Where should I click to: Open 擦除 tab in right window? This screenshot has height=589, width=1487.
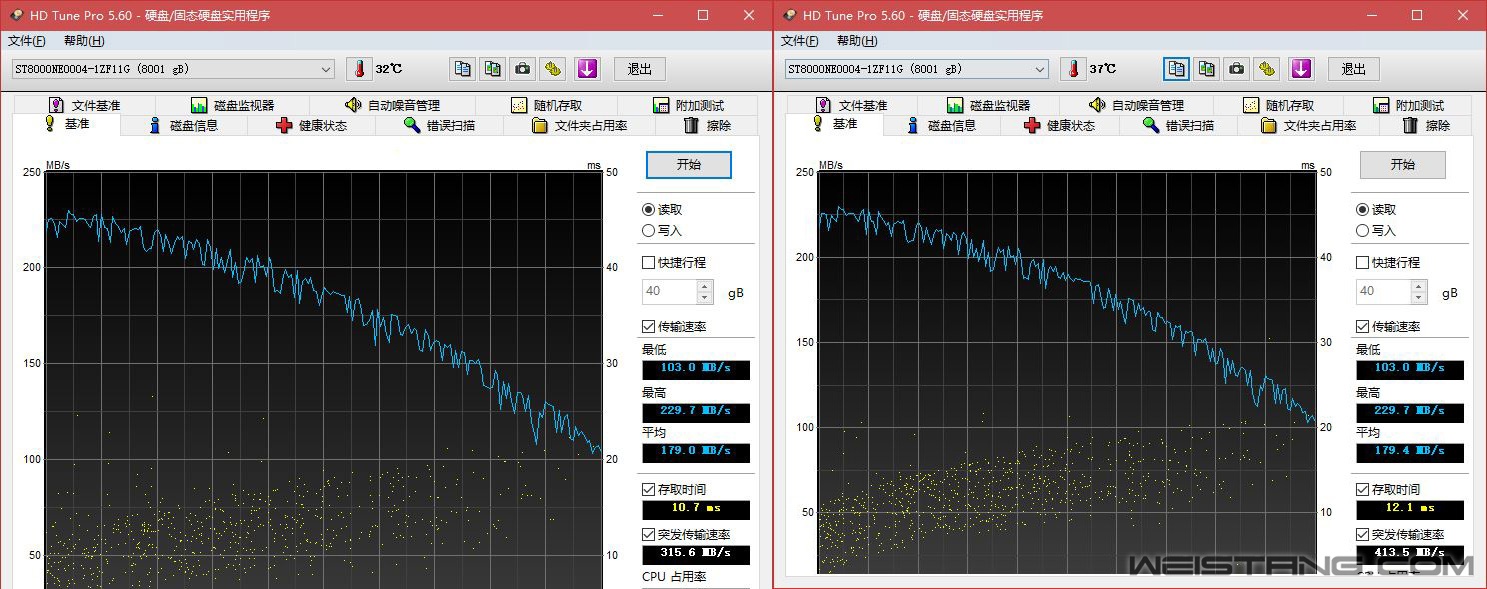tap(1425, 125)
